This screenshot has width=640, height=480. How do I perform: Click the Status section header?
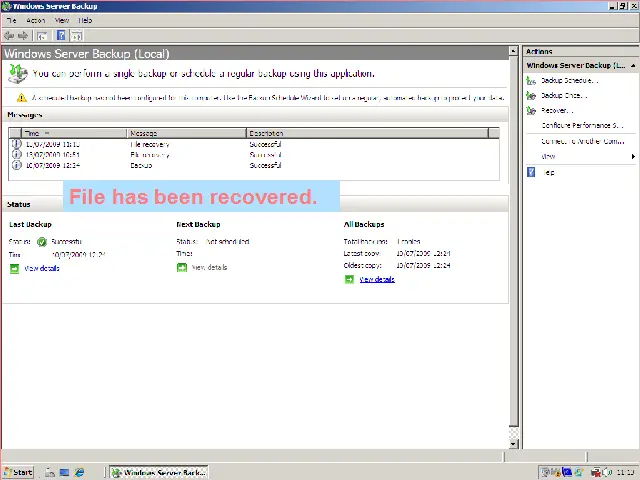[19, 204]
